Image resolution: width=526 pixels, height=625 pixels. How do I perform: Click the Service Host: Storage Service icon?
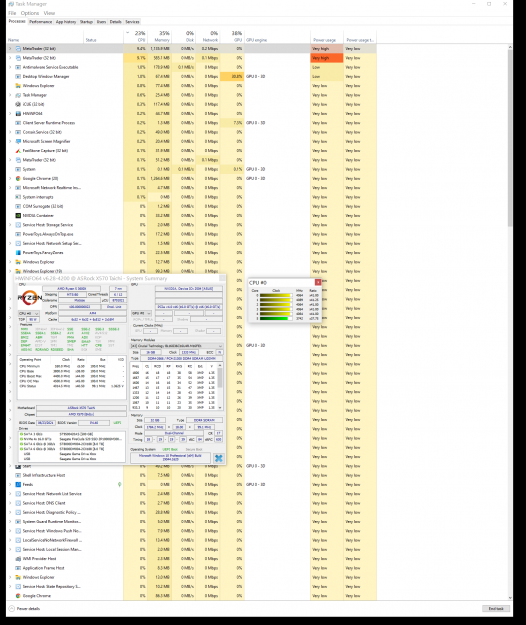(18, 225)
